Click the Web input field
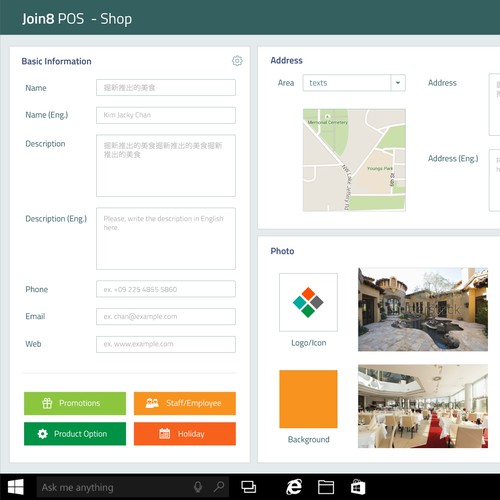This screenshot has width=500, height=500. pos(166,344)
